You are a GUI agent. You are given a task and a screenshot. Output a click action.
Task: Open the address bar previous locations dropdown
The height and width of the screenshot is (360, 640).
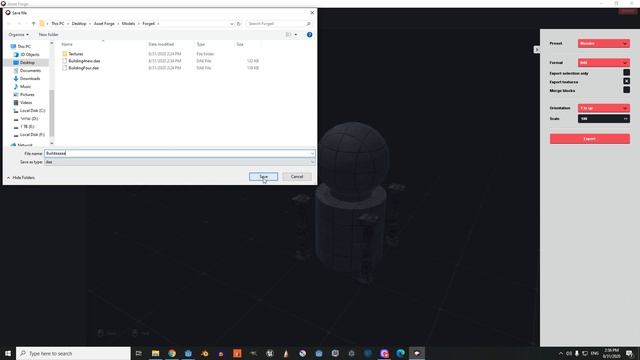coord(231,24)
